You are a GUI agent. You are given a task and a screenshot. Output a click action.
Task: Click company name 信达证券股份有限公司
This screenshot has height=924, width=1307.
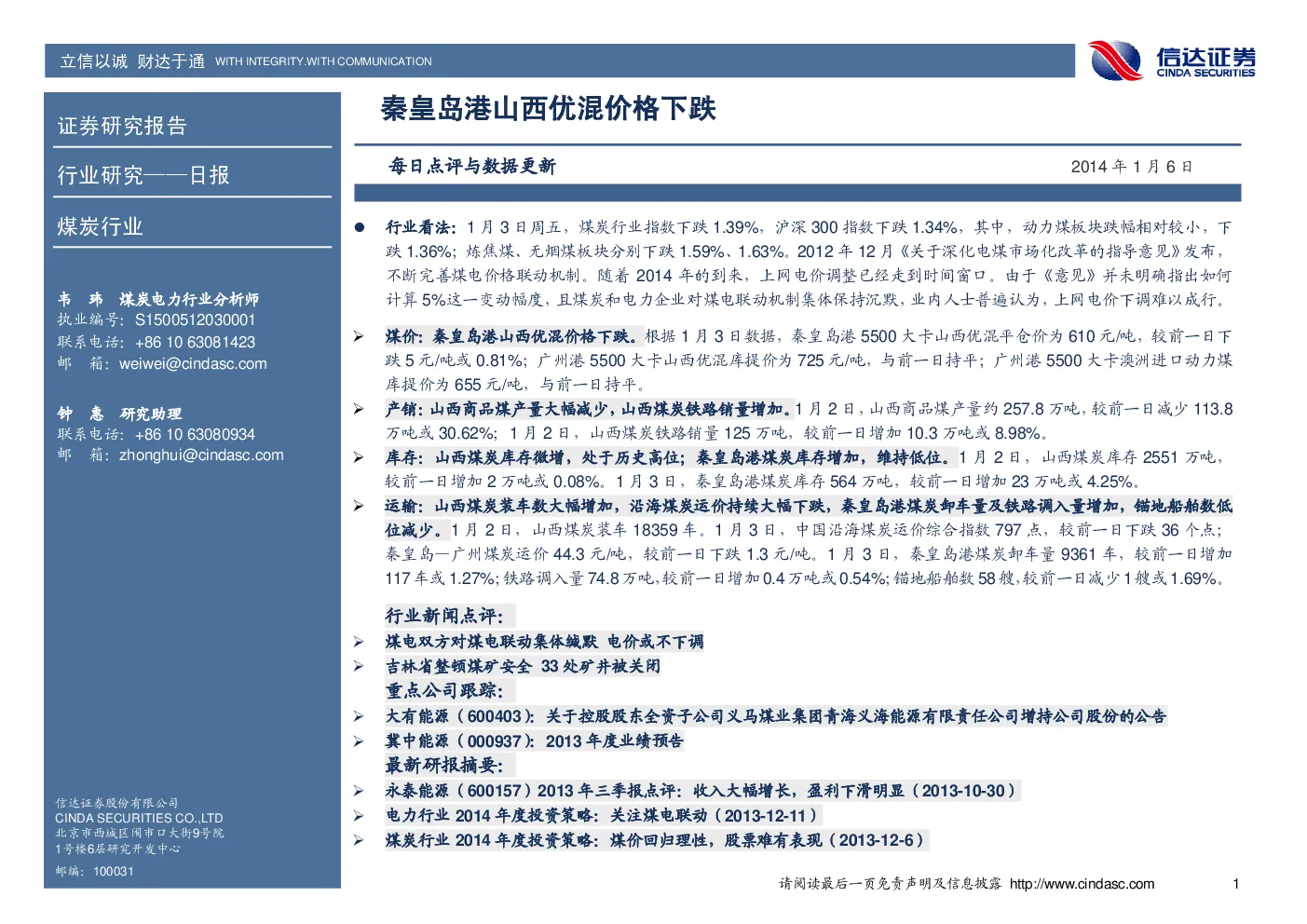116,803
